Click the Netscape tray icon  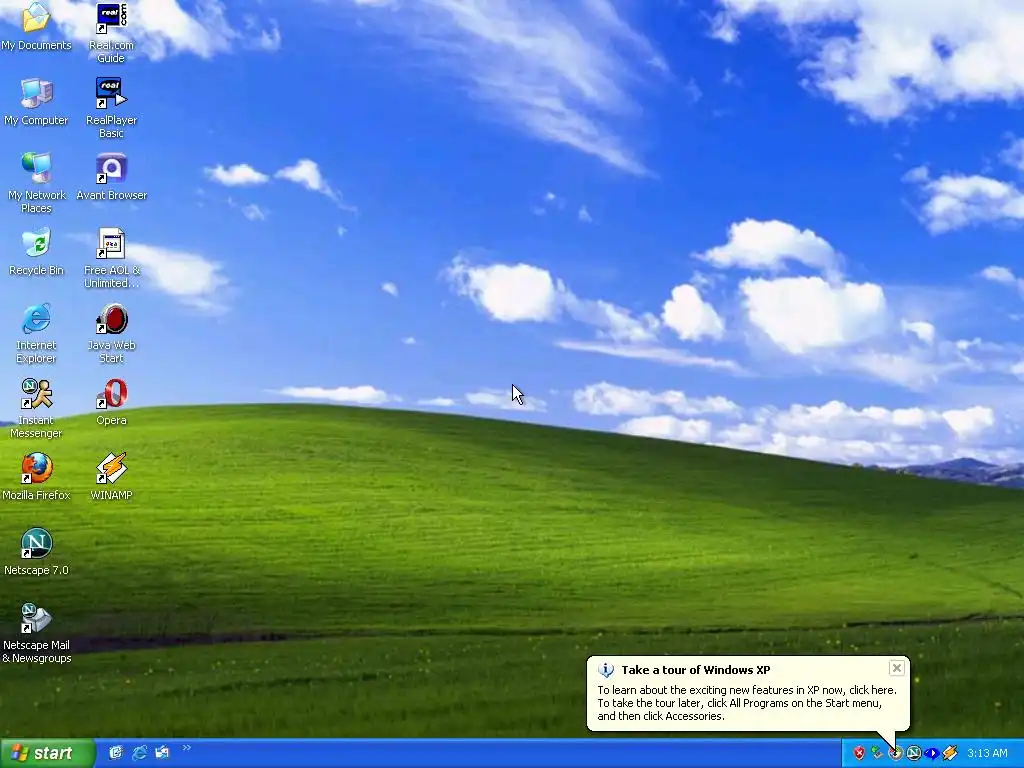click(914, 753)
